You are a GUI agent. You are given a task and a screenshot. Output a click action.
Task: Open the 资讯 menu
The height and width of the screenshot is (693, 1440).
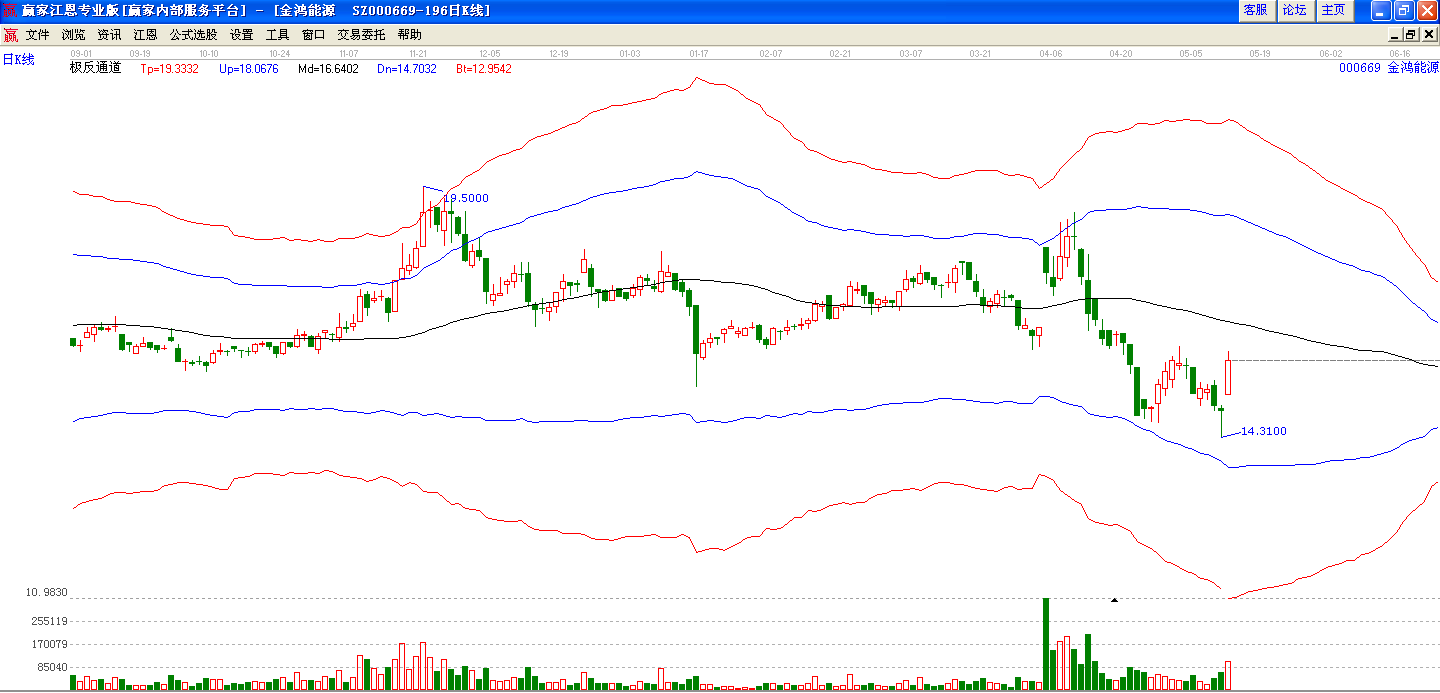pyautogui.click(x=109, y=34)
